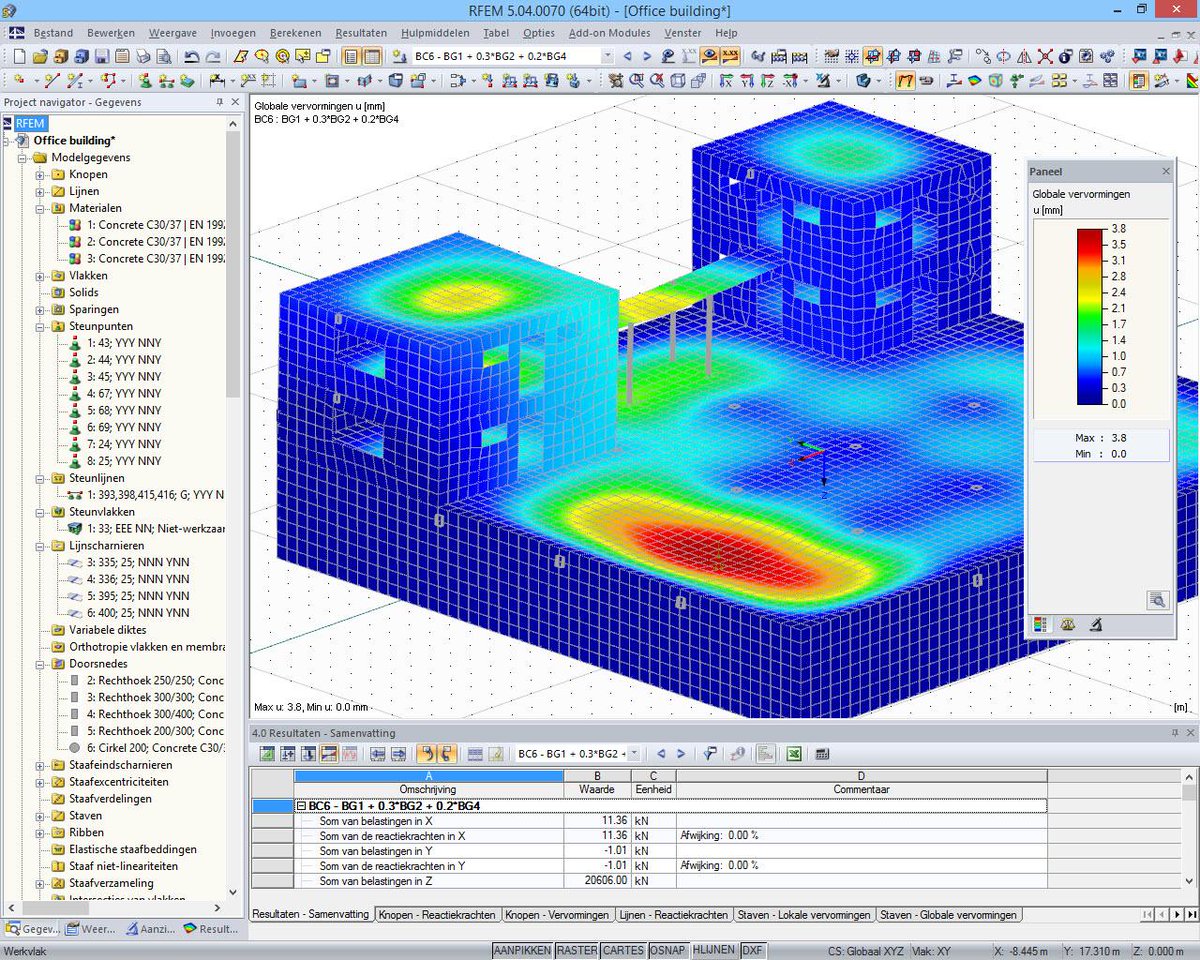The image size is (1200, 960).
Task: Toggle CARTES in status bar
Action: click(x=623, y=951)
